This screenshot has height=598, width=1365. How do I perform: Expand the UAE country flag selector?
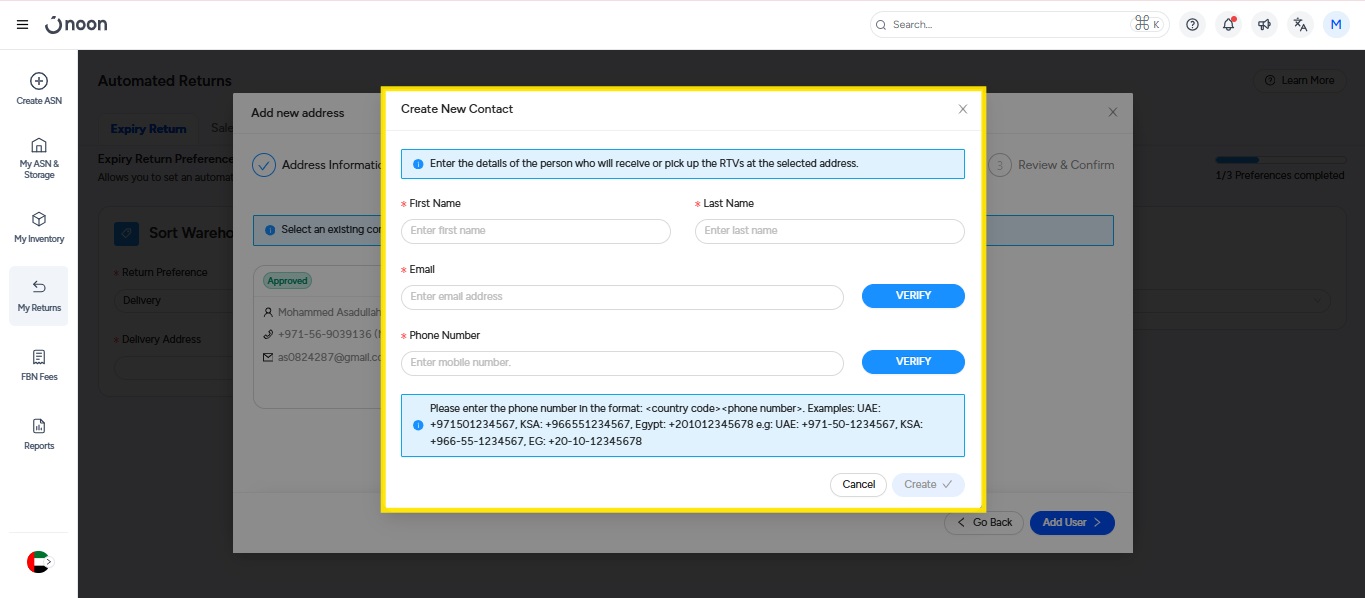[38, 562]
